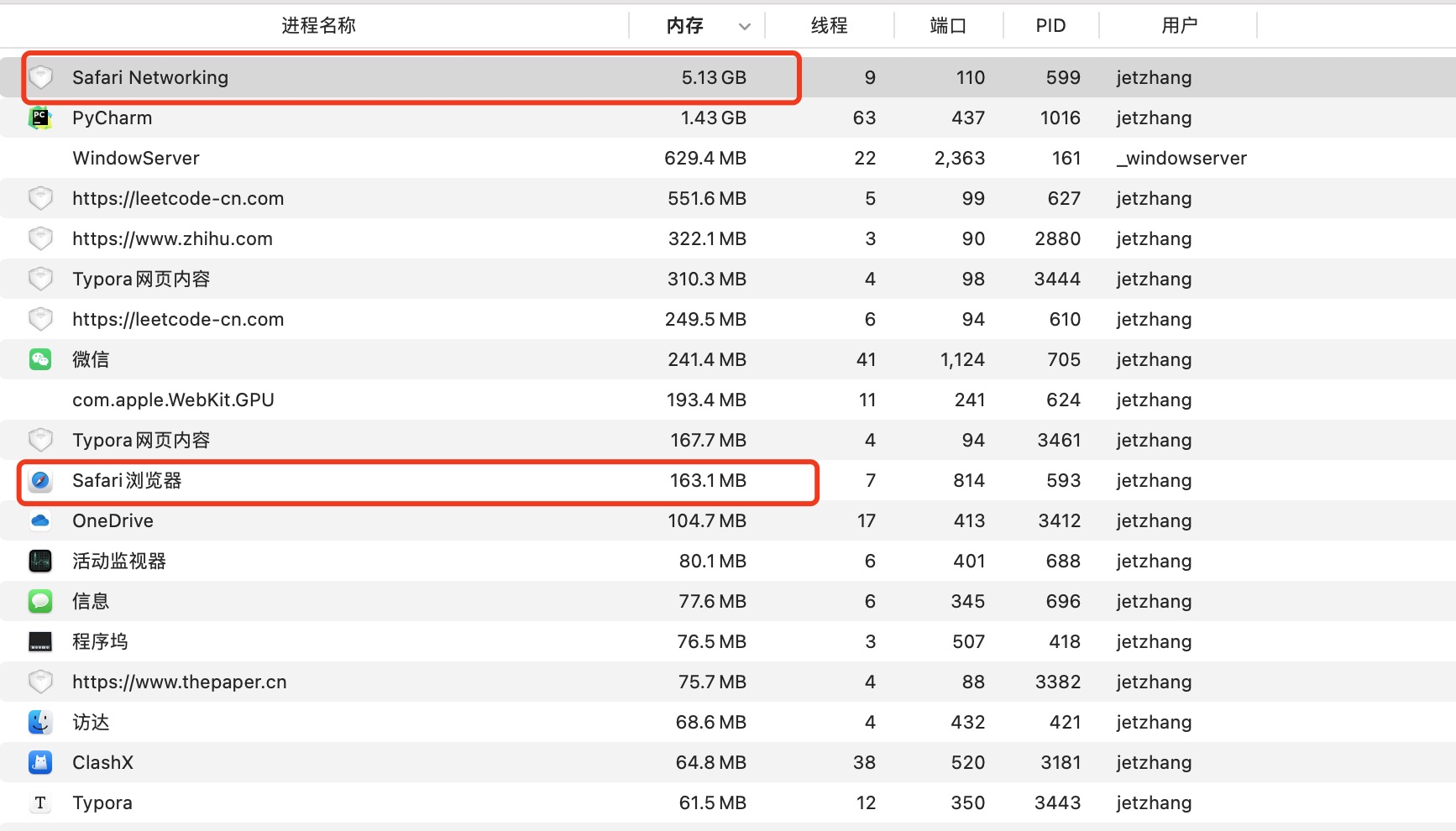Click PID 3443 in the Typora row

coord(1058,802)
